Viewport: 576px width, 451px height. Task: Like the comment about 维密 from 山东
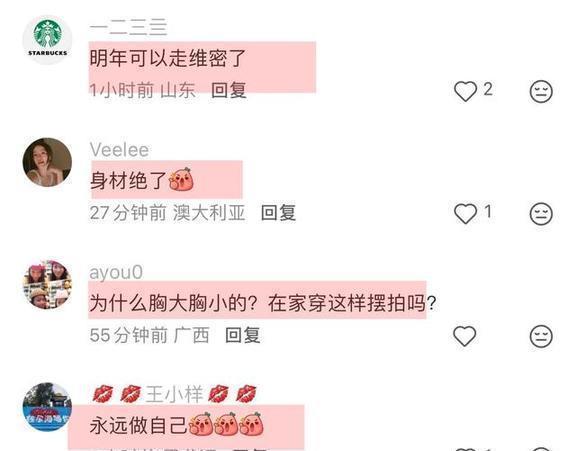[x=465, y=91]
